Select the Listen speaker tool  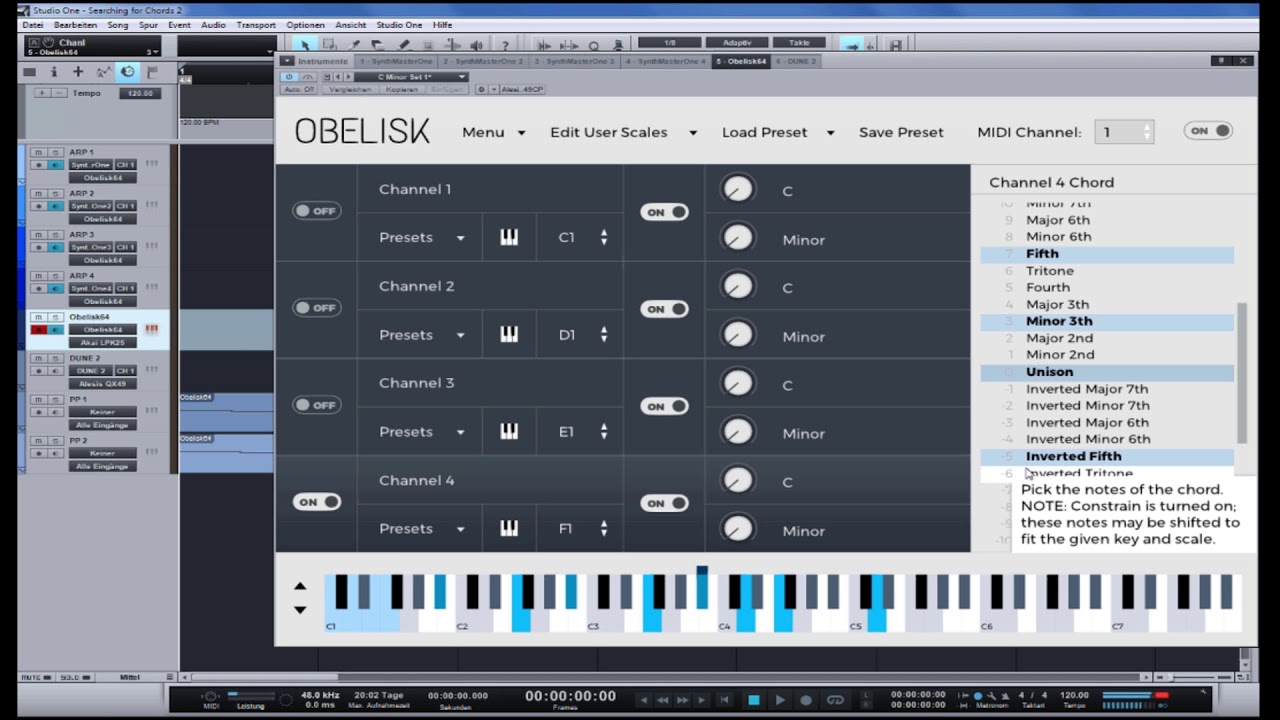(x=477, y=45)
